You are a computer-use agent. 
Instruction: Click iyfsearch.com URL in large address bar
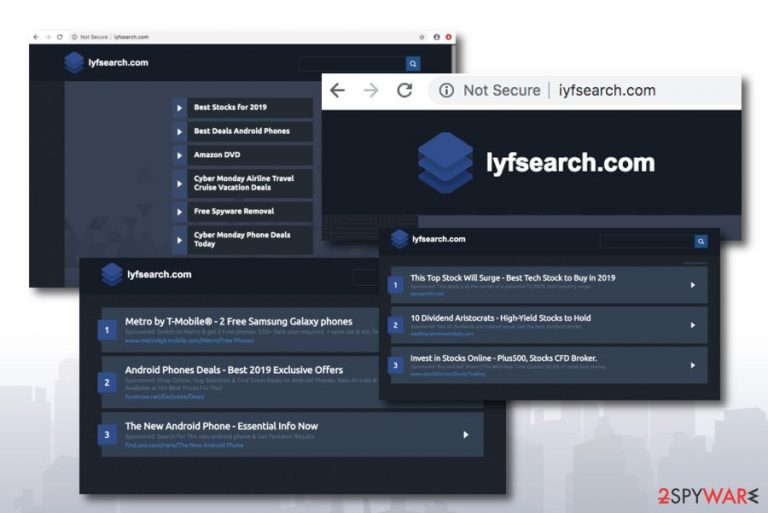coord(607,91)
